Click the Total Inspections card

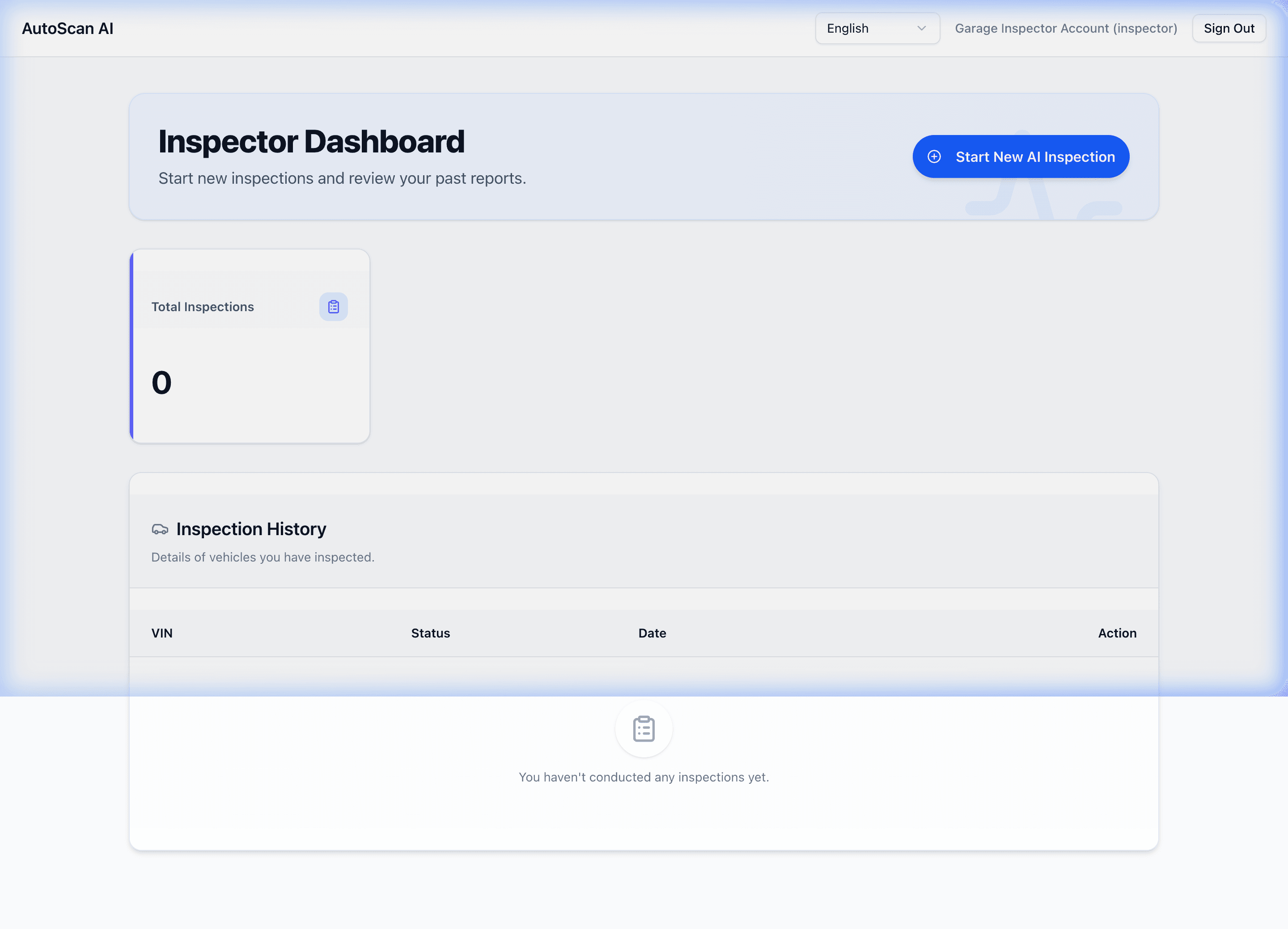[x=250, y=345]
